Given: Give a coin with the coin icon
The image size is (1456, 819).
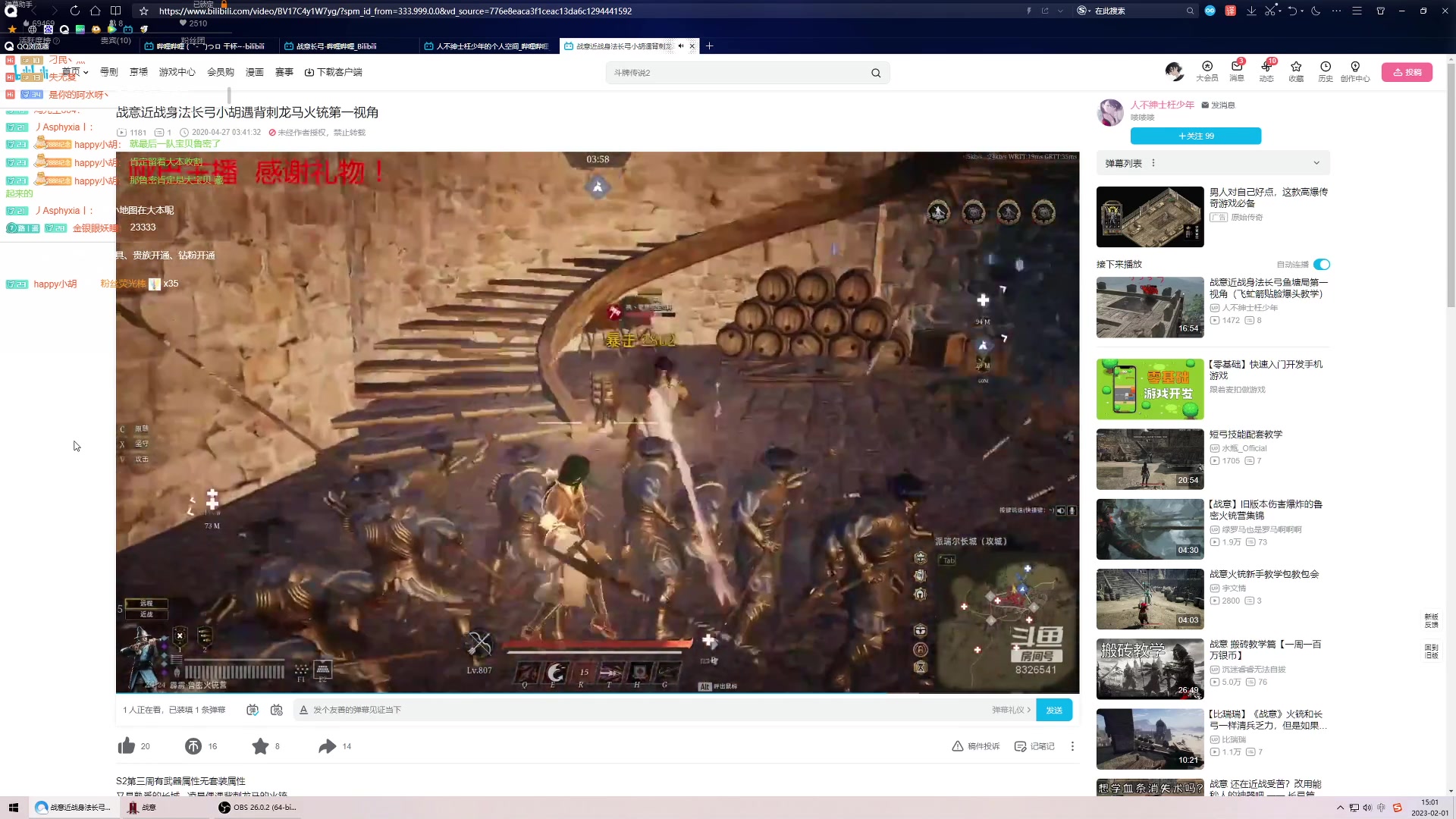Looking at the screenshot, I should point(193,746).
